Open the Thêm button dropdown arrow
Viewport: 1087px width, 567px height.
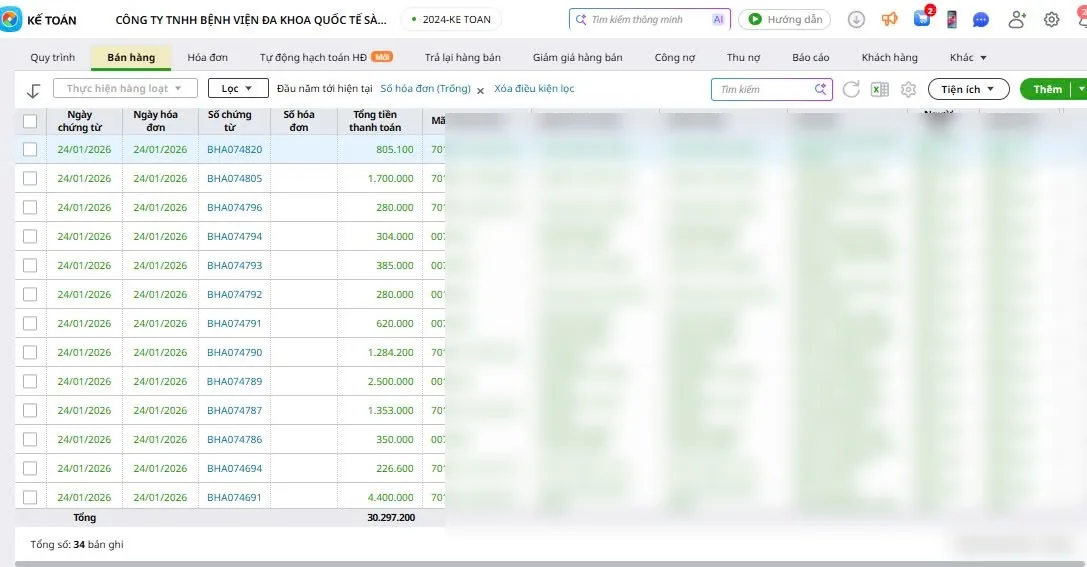(1081, 89)
